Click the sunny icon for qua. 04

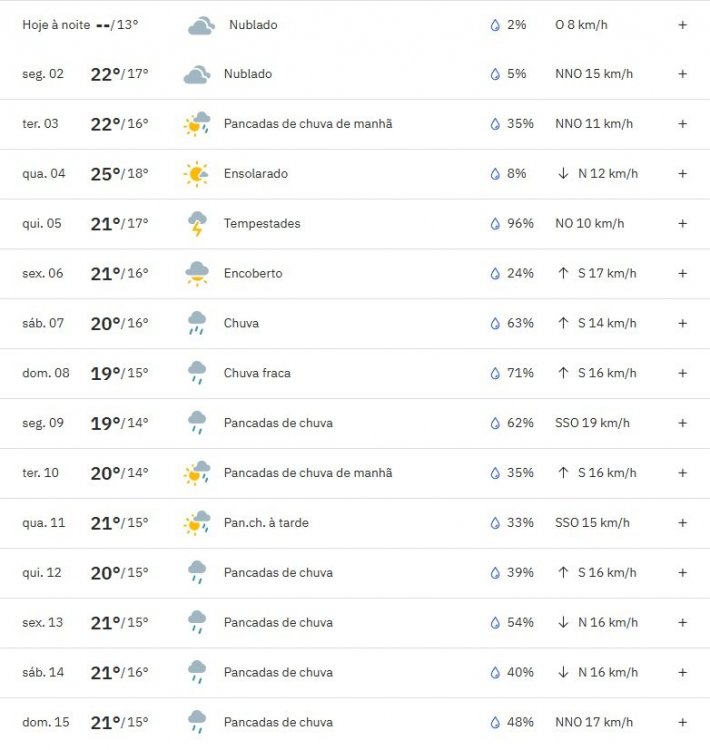[196, 174]
